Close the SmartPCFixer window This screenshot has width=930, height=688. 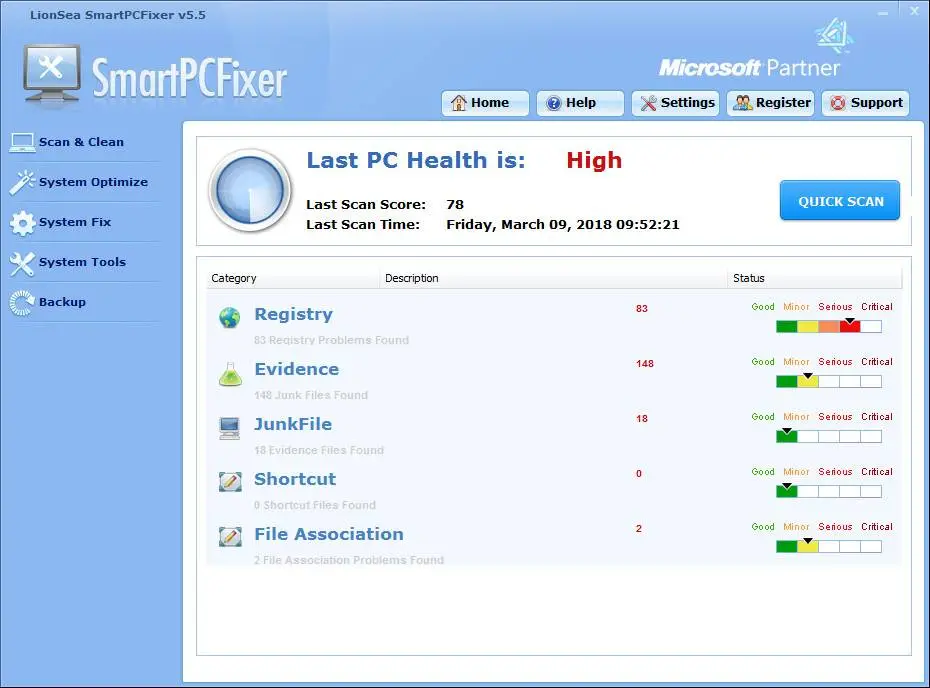915,11
